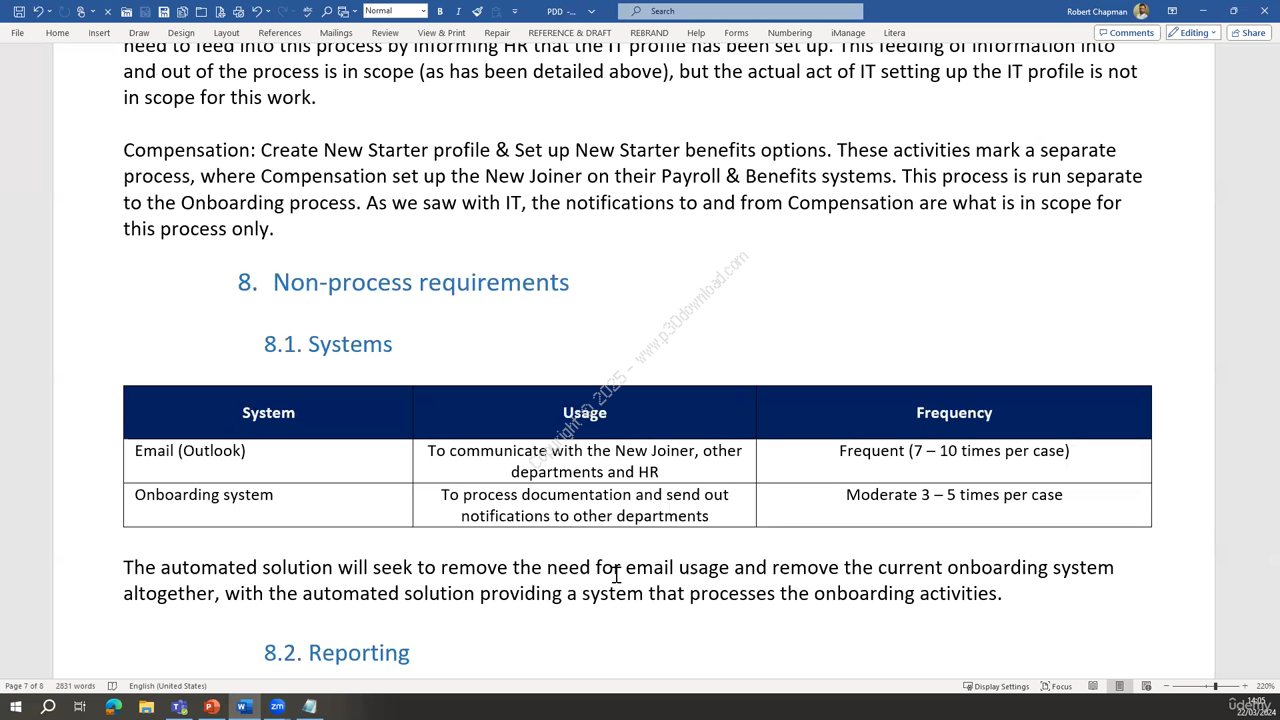Open the Normal style combo box
Screen dimensions: 1280x720
tap(395, 11)
